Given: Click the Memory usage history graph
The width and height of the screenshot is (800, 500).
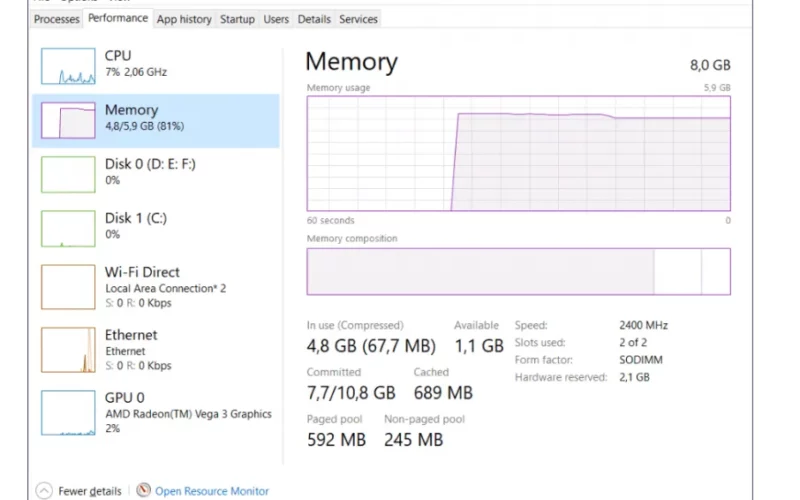Looking at the screenshot, I should (518, 153).
